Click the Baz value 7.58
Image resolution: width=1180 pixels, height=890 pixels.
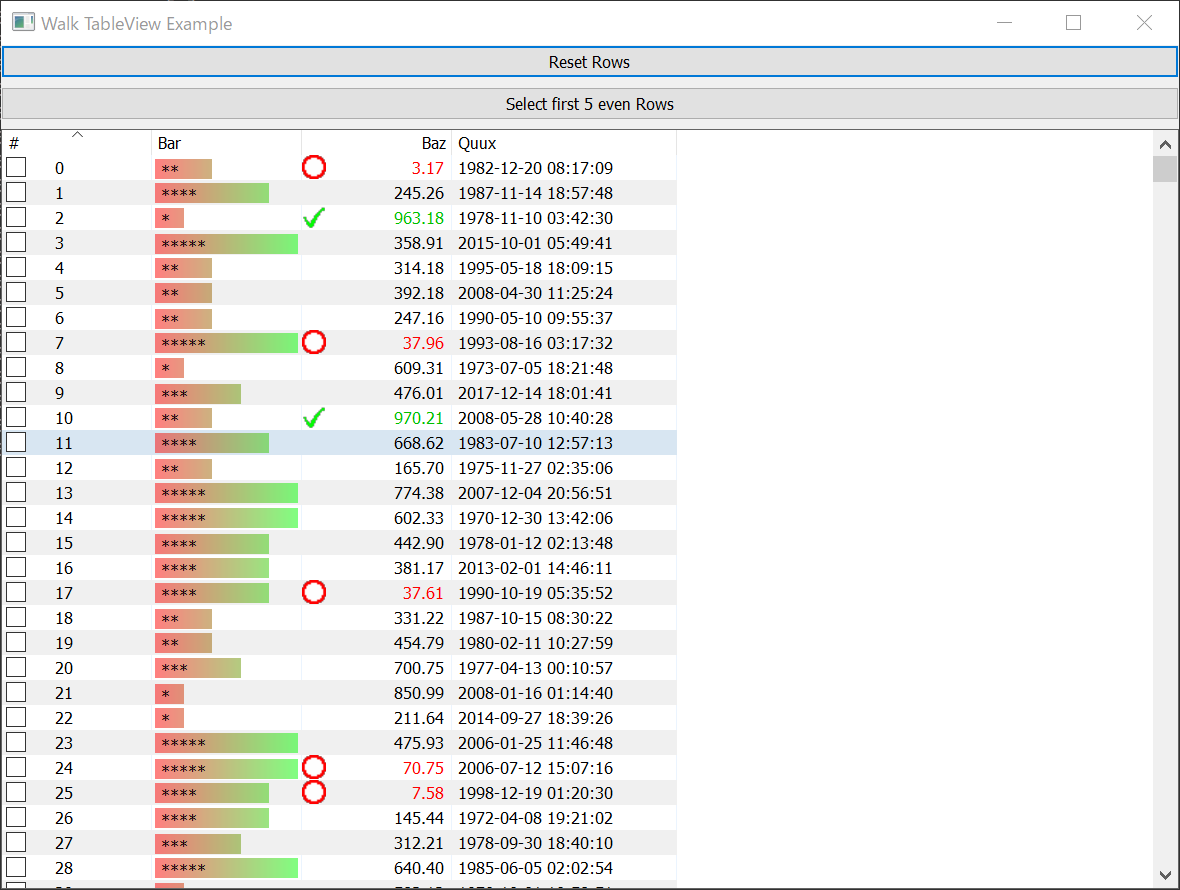click(x=427, y=793)
